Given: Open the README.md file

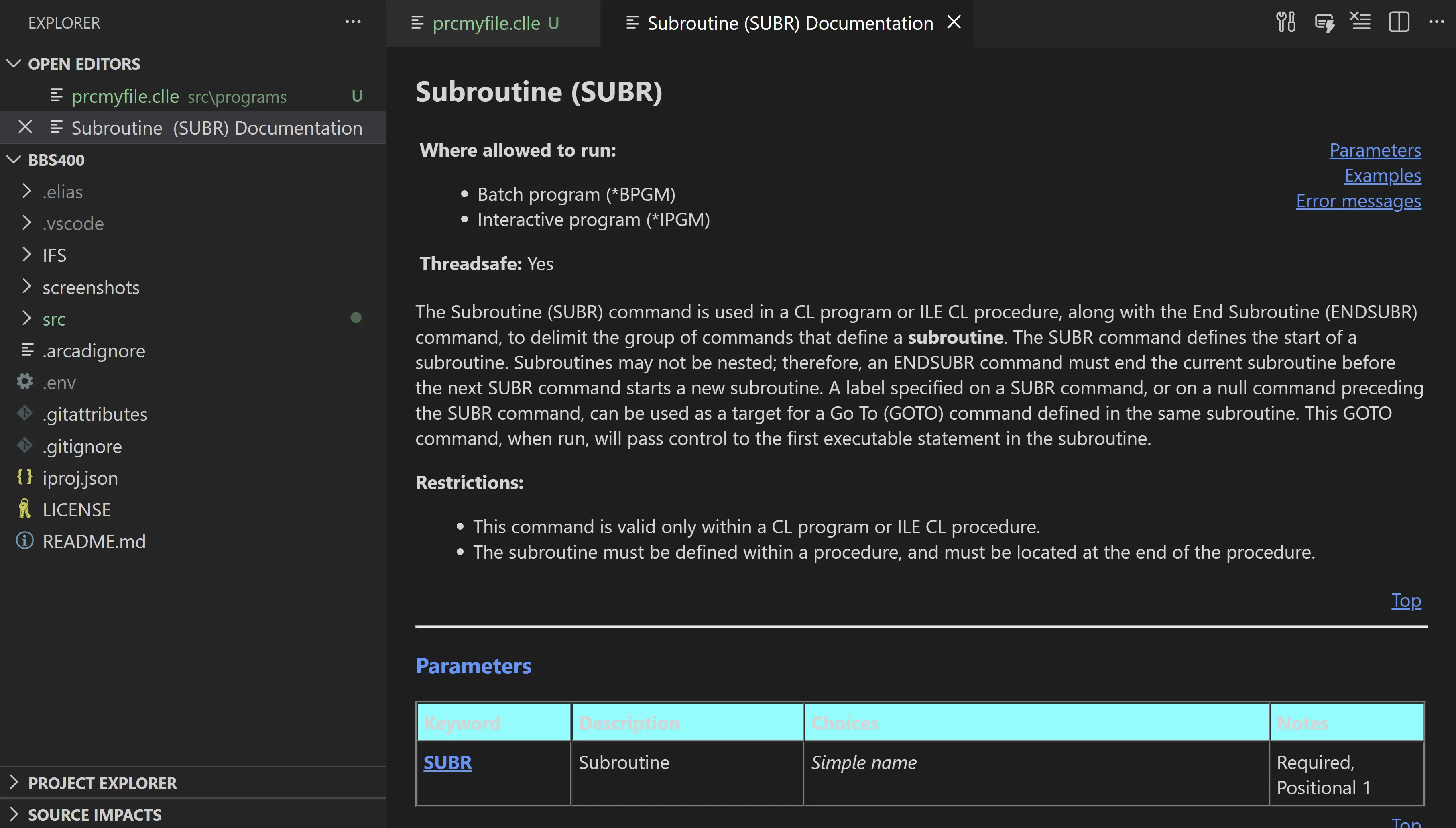Looking at the screenshot, I should 94,541.
